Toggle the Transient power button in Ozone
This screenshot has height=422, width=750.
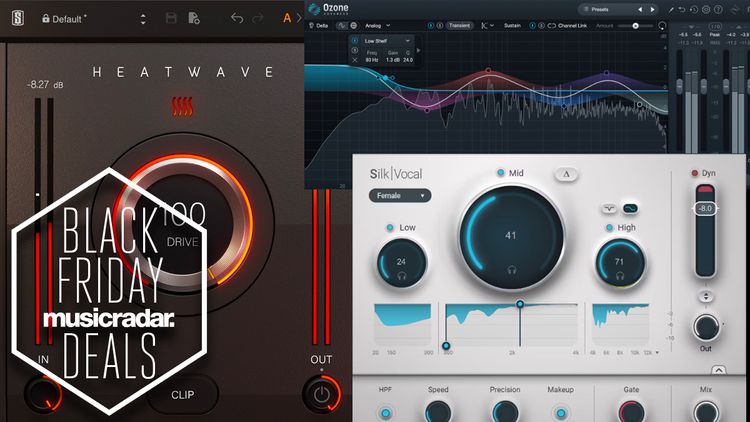point(430,25)
